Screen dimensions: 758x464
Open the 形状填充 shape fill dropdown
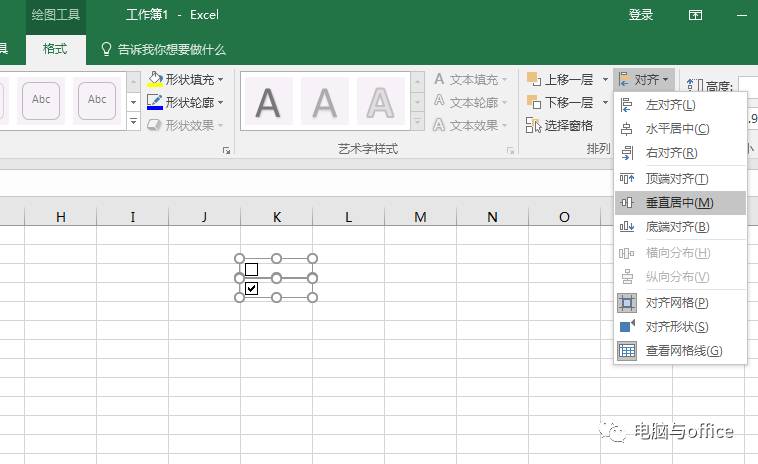click(220, 79)
